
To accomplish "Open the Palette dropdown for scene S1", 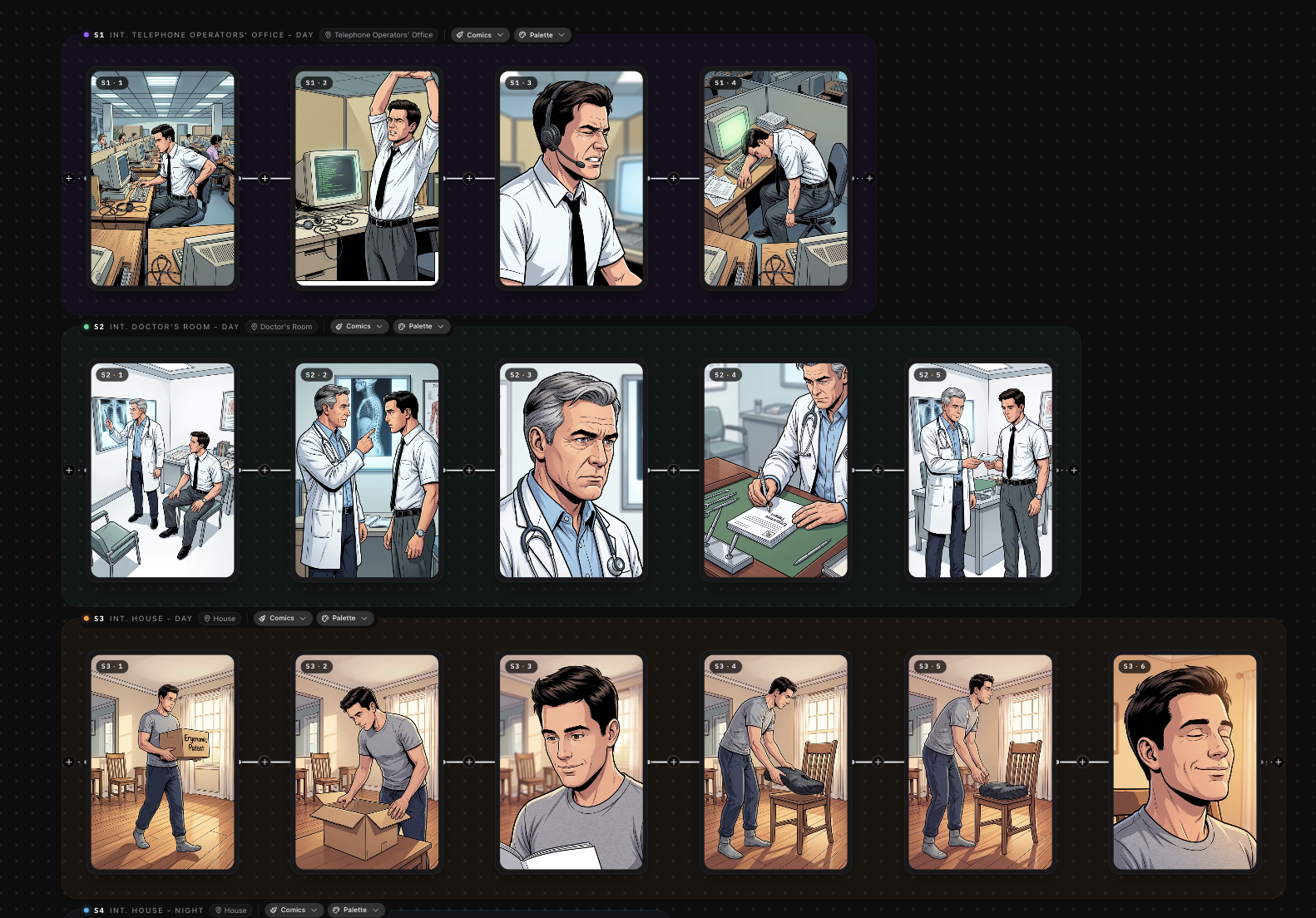I will tap(542, 35).
